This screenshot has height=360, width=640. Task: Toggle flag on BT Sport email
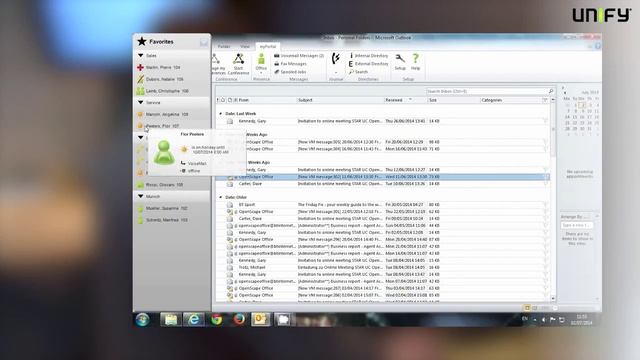(x=545, y=204)
